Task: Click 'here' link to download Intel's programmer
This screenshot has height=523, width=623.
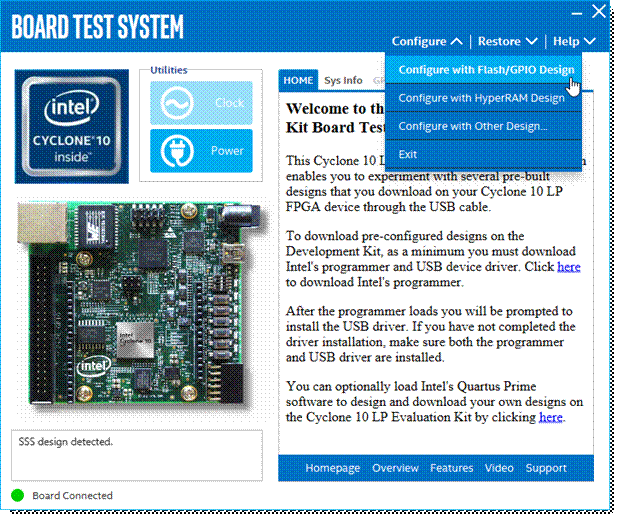Action: click(x=569, y=267)
